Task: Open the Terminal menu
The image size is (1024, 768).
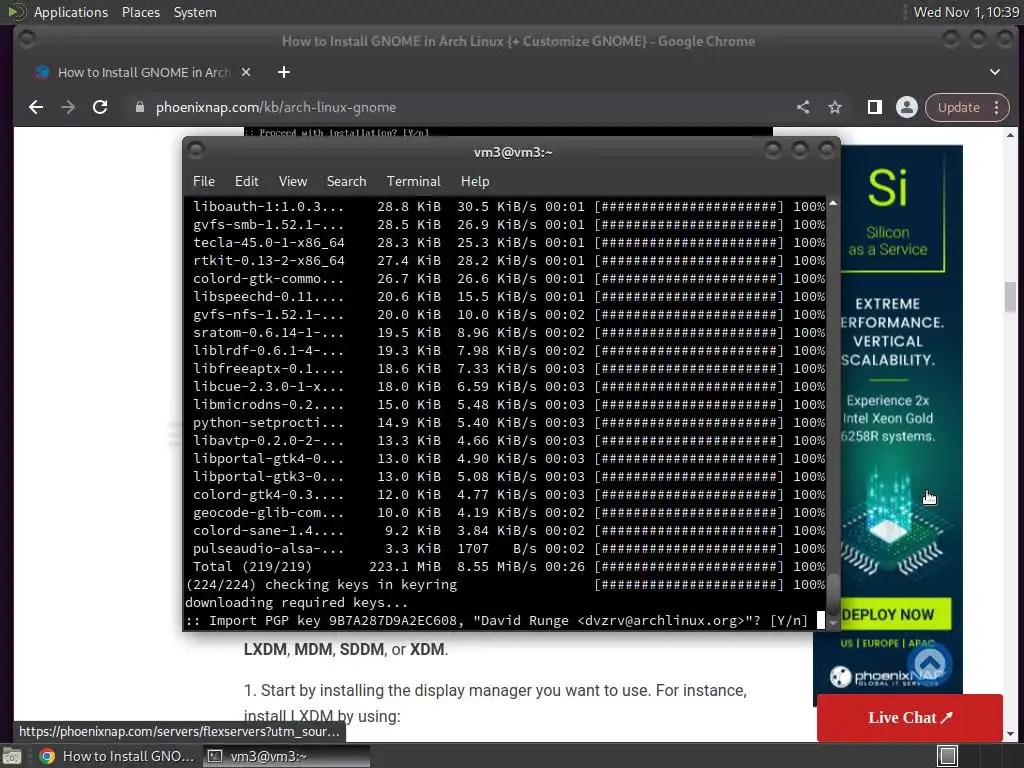Action: 413,182
